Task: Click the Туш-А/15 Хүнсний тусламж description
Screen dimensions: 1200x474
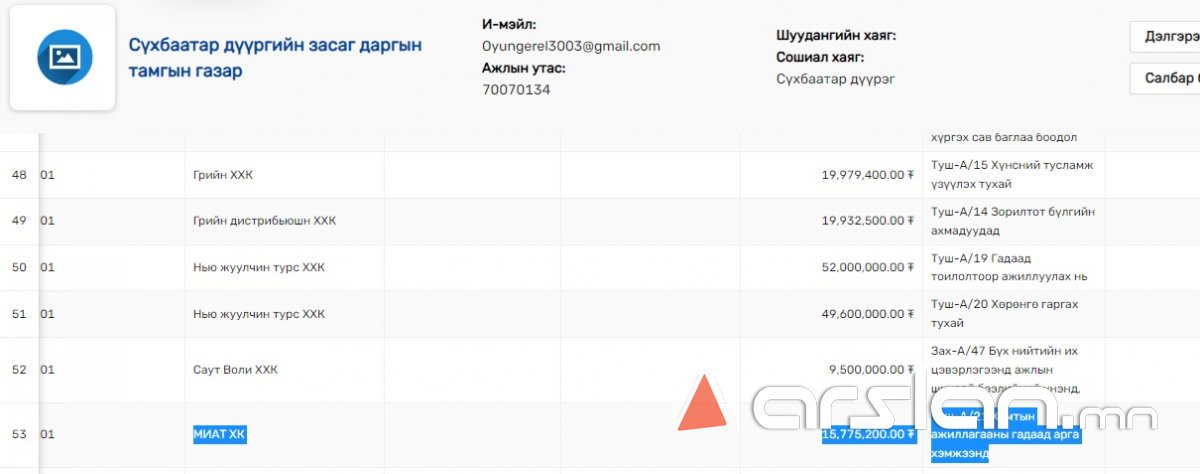Action: 1011,175
